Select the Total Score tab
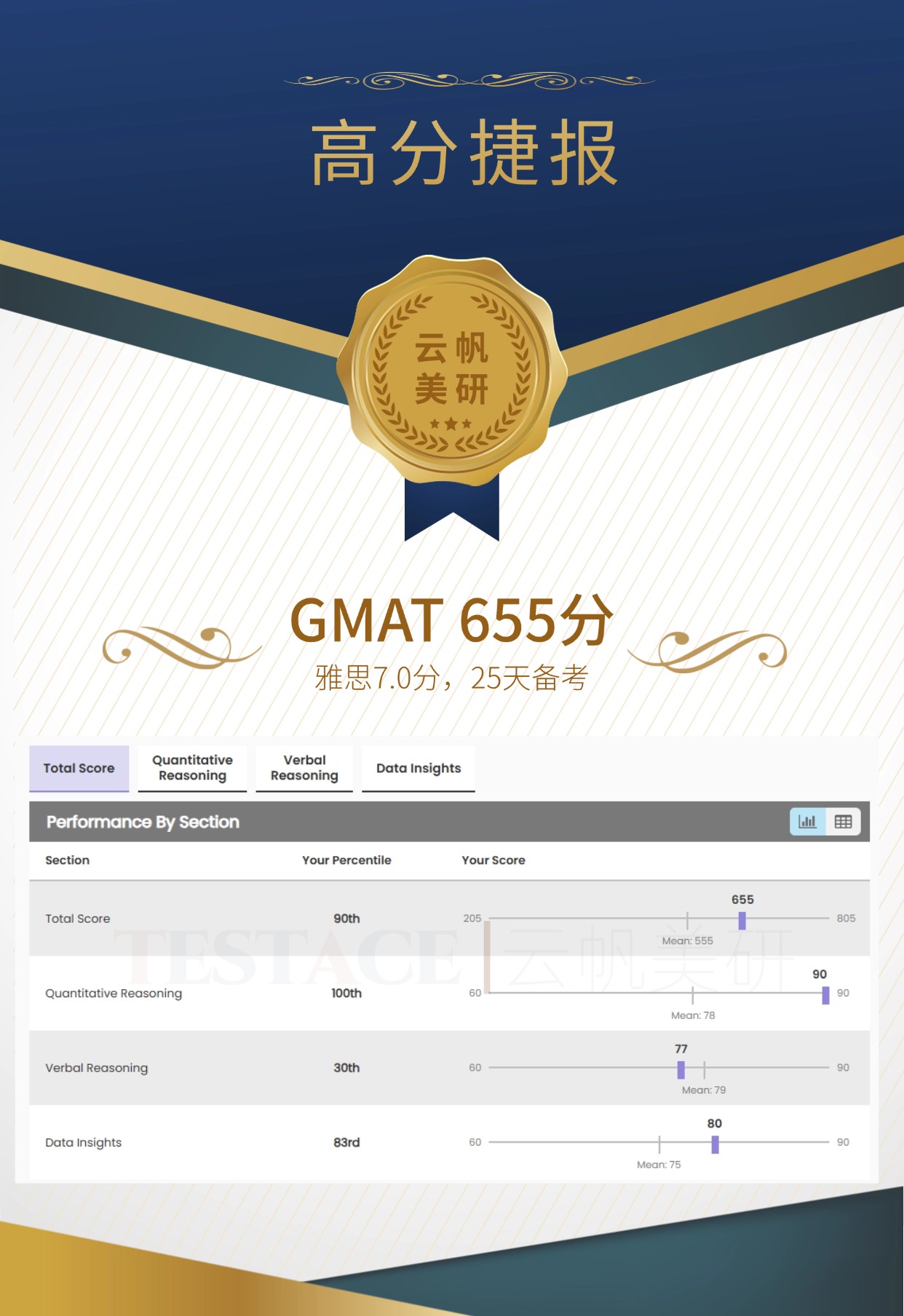This screenshot has height=1316, width=904. (79, 768)
